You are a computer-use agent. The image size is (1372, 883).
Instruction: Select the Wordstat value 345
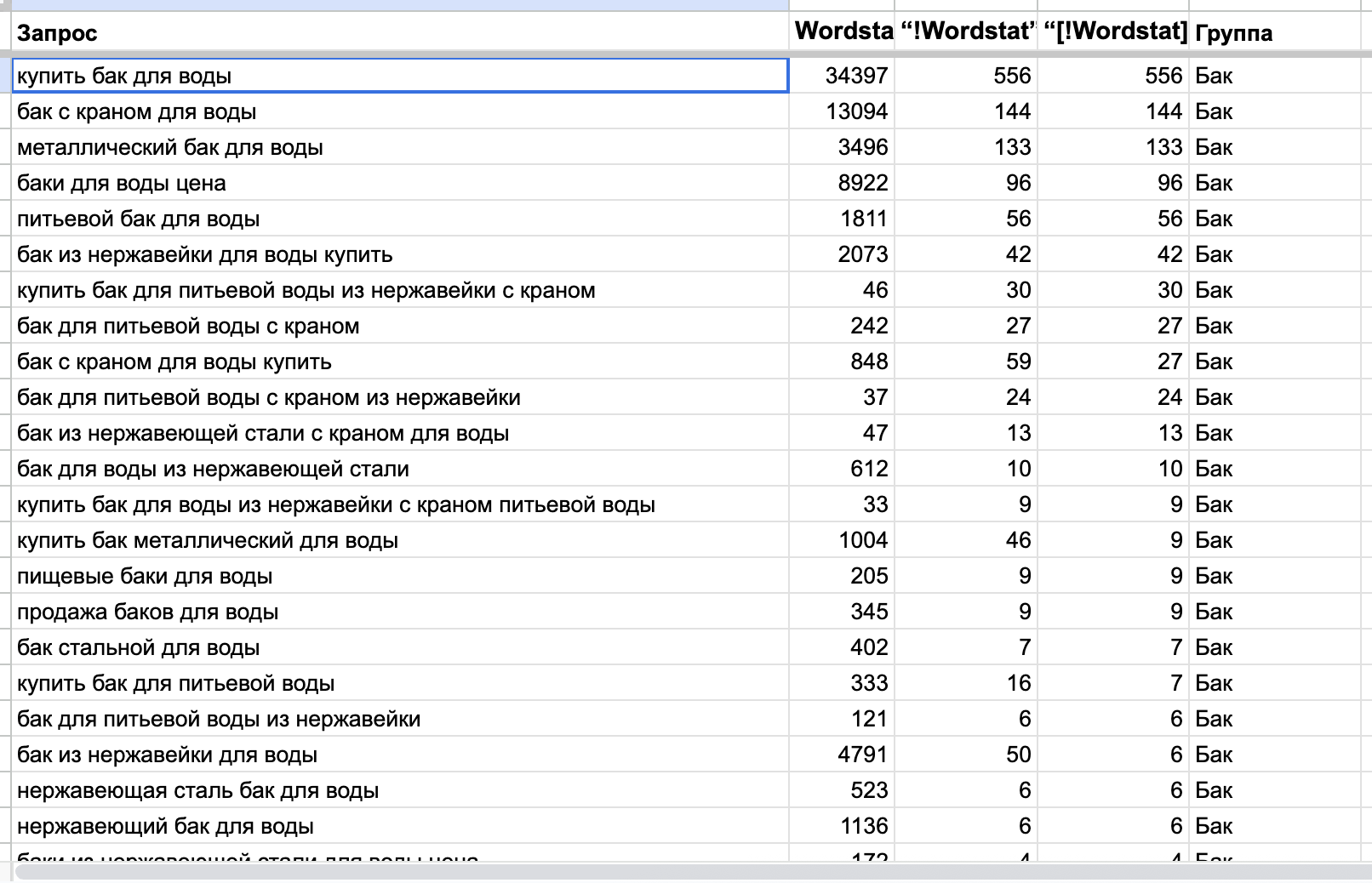tap(842, 612)
